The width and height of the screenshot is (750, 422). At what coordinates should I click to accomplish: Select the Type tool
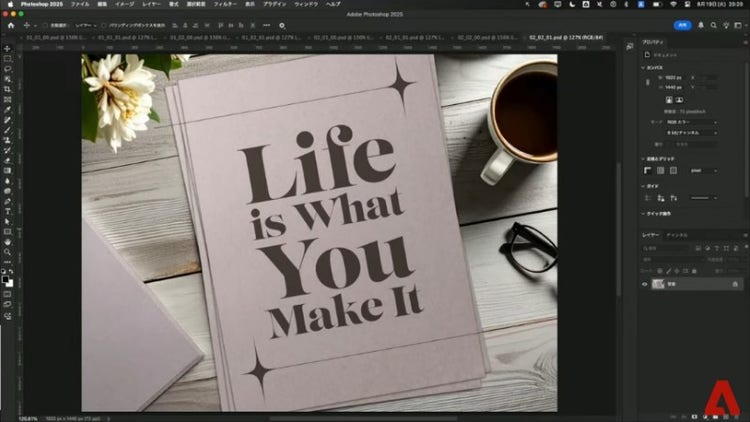tap(7, 211)
